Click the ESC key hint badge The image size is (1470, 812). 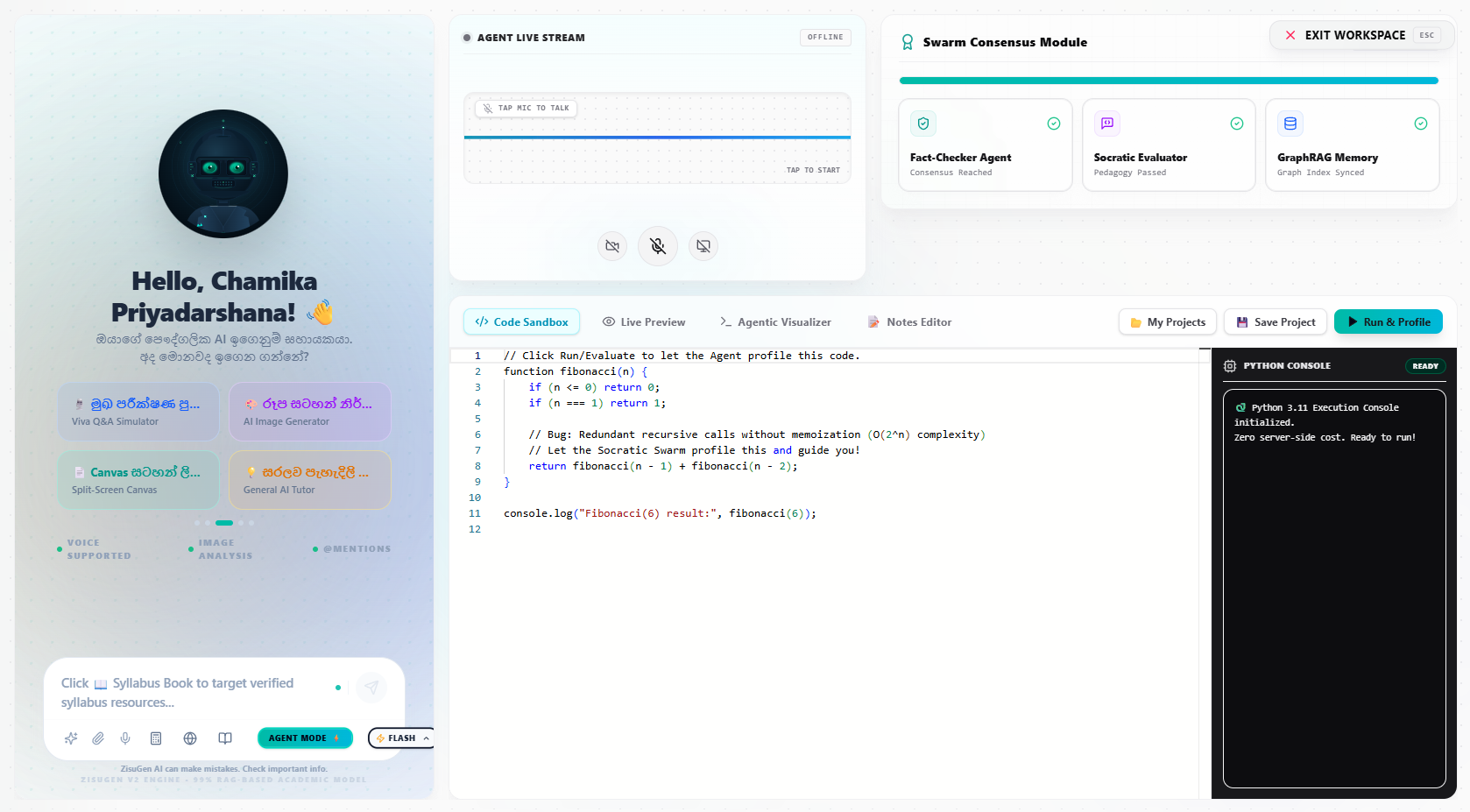[1427, 35]
